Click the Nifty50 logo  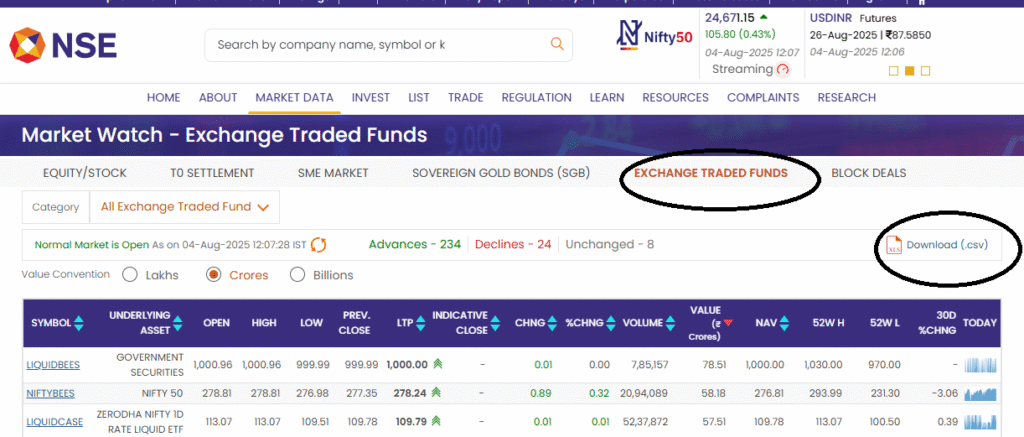[x=654, y=36]
